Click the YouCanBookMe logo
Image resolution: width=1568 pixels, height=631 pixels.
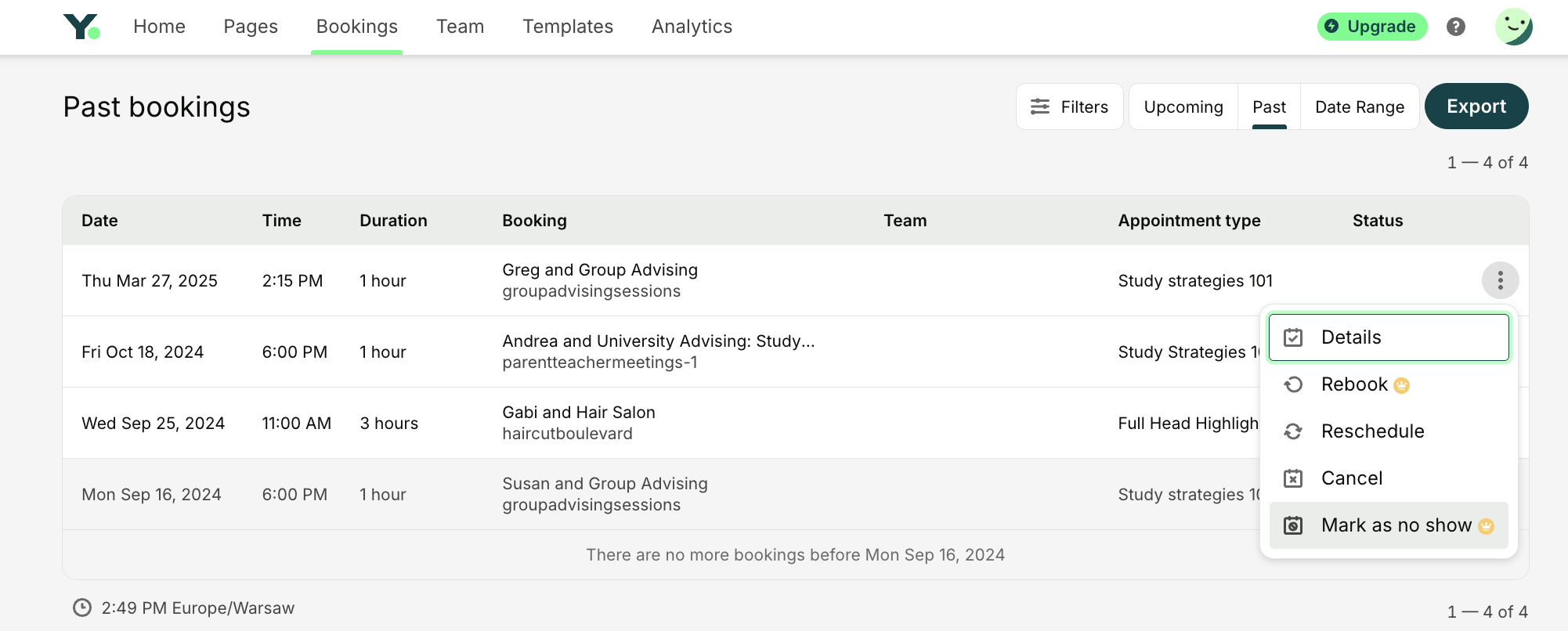(81, 26)
